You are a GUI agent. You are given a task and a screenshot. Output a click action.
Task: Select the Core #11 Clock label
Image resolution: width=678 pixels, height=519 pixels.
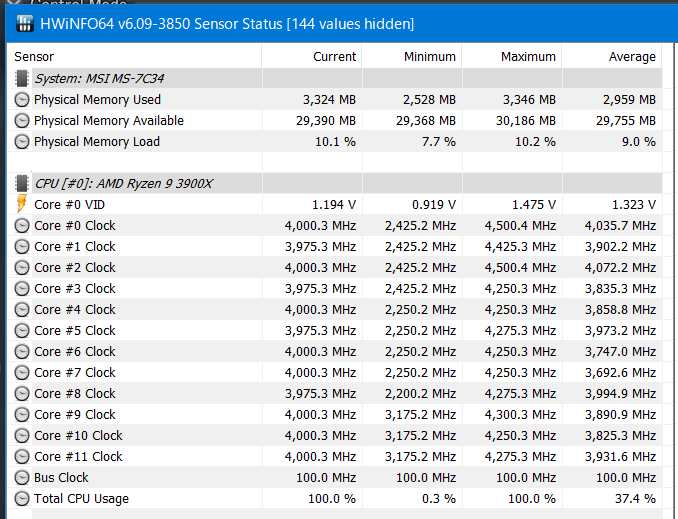(x=78, y=457)
